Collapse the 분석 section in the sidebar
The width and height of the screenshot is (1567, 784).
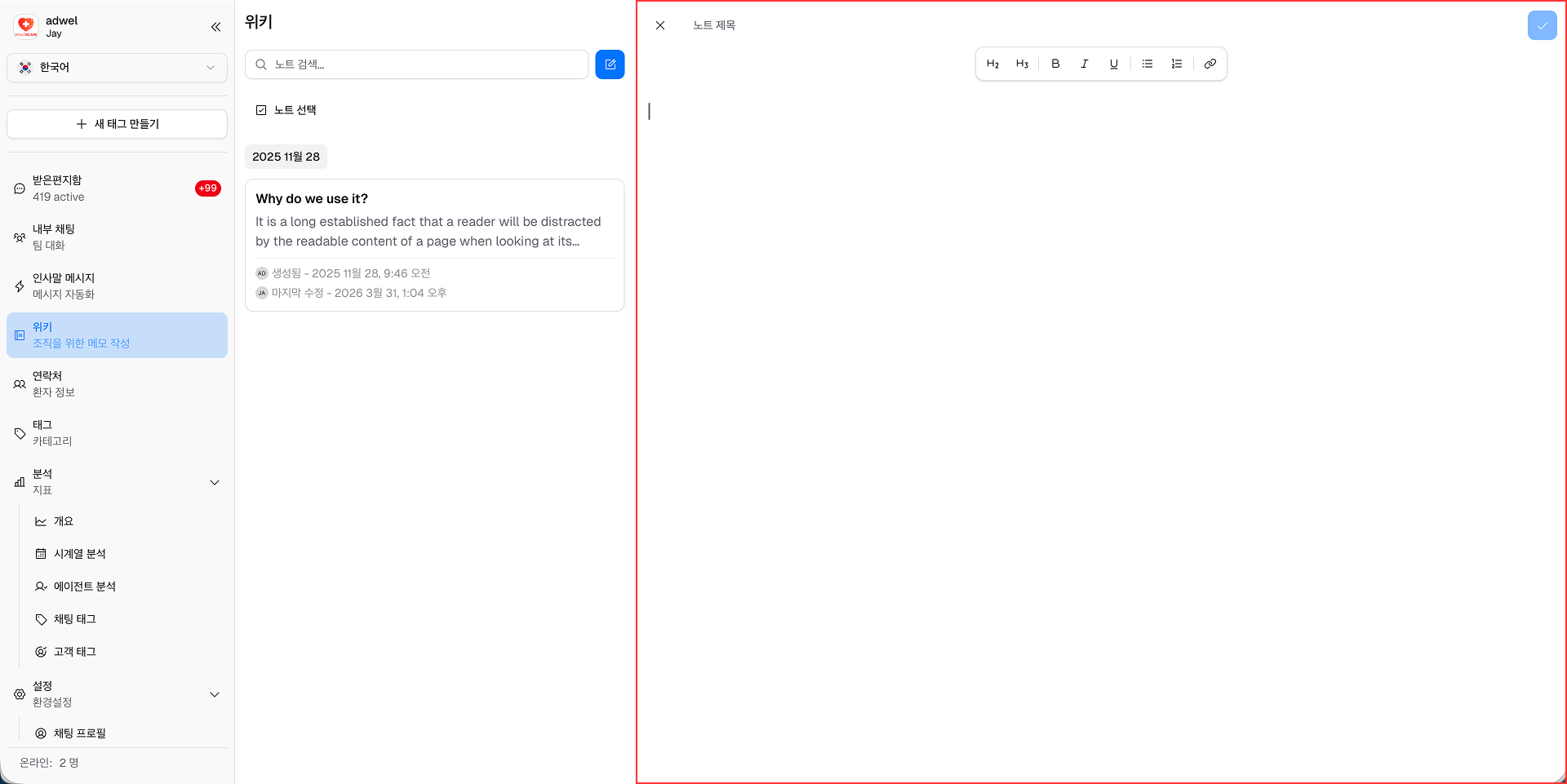(x=215, y=482)
